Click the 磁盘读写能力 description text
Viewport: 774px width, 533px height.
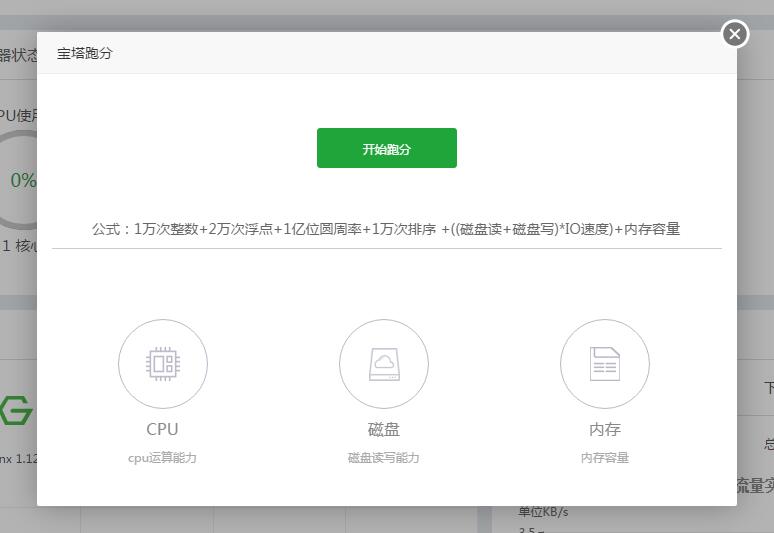point(383,458)
